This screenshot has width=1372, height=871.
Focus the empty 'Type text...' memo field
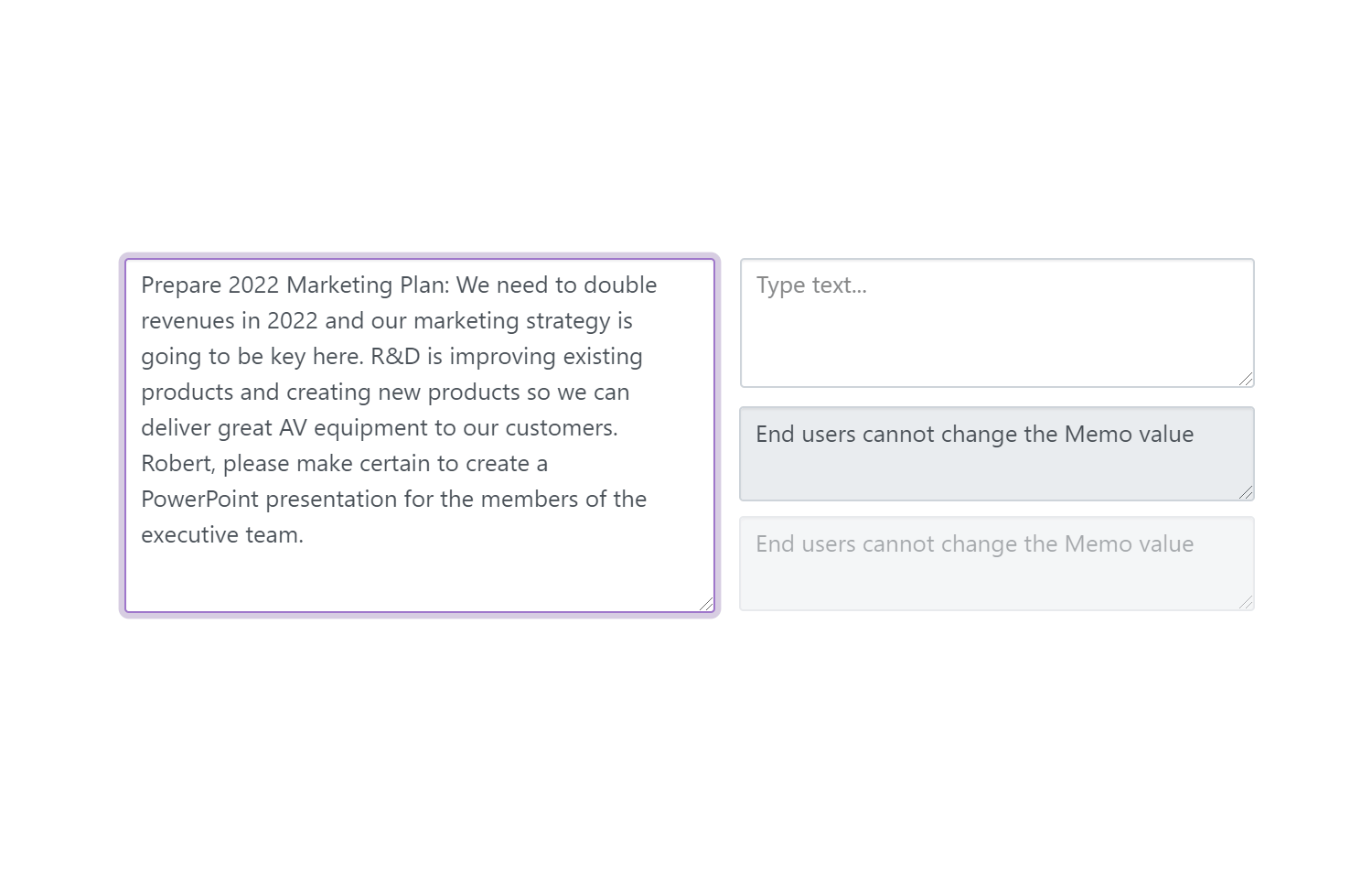point(996,323)
